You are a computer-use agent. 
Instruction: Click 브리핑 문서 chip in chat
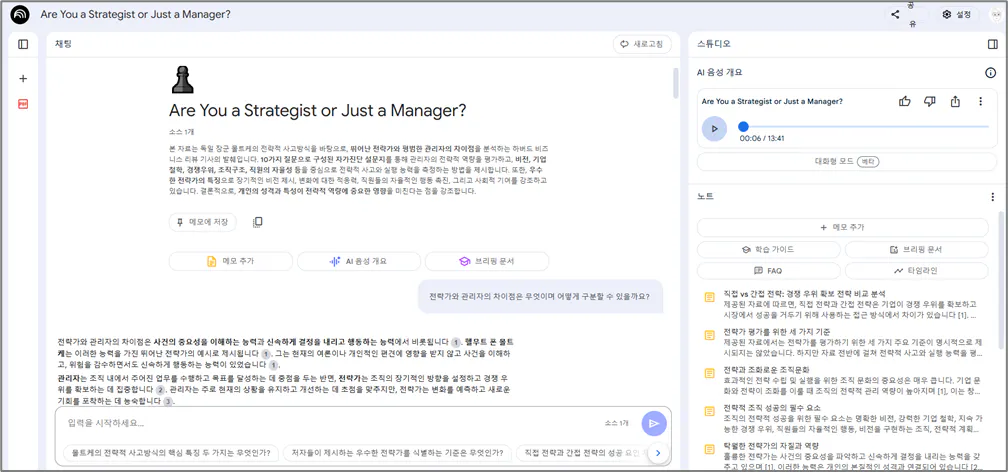click(x=487, y=261)
